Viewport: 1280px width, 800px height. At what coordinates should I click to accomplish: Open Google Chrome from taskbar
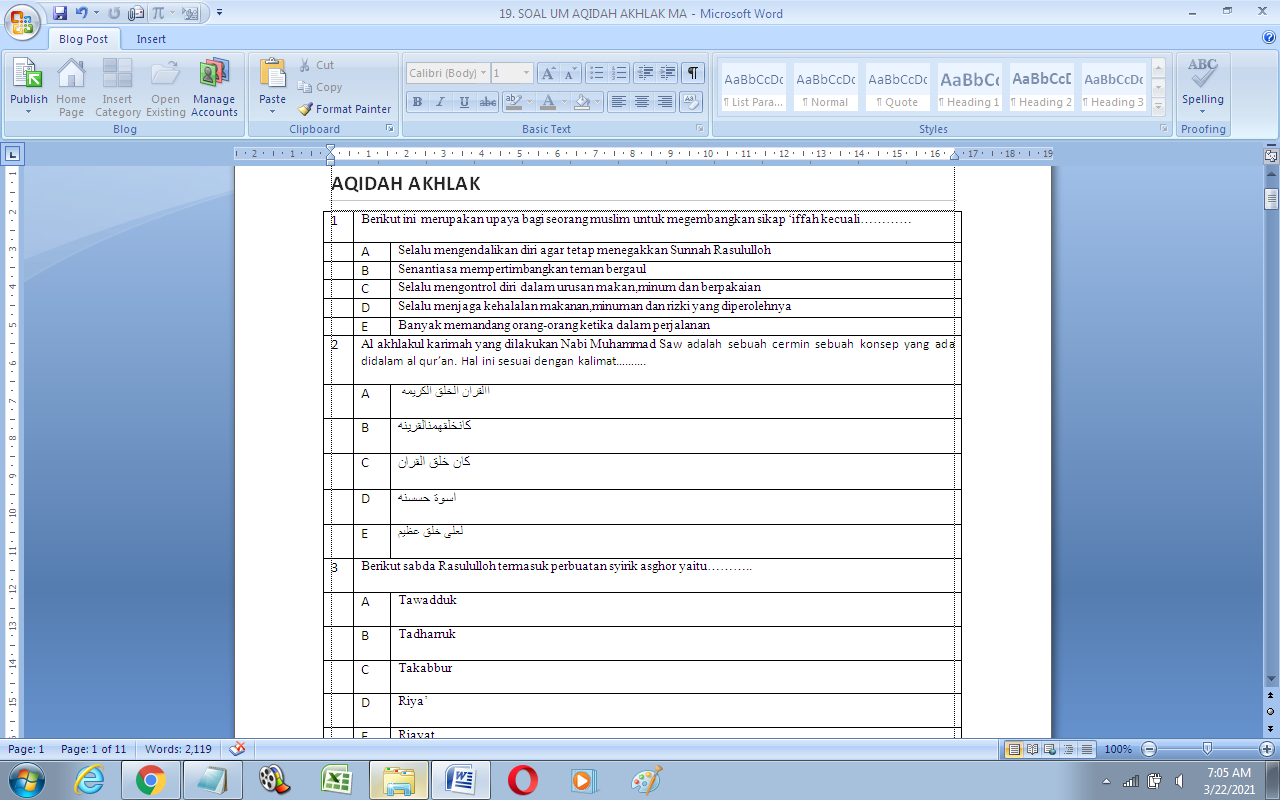click(x=151, y=780)
